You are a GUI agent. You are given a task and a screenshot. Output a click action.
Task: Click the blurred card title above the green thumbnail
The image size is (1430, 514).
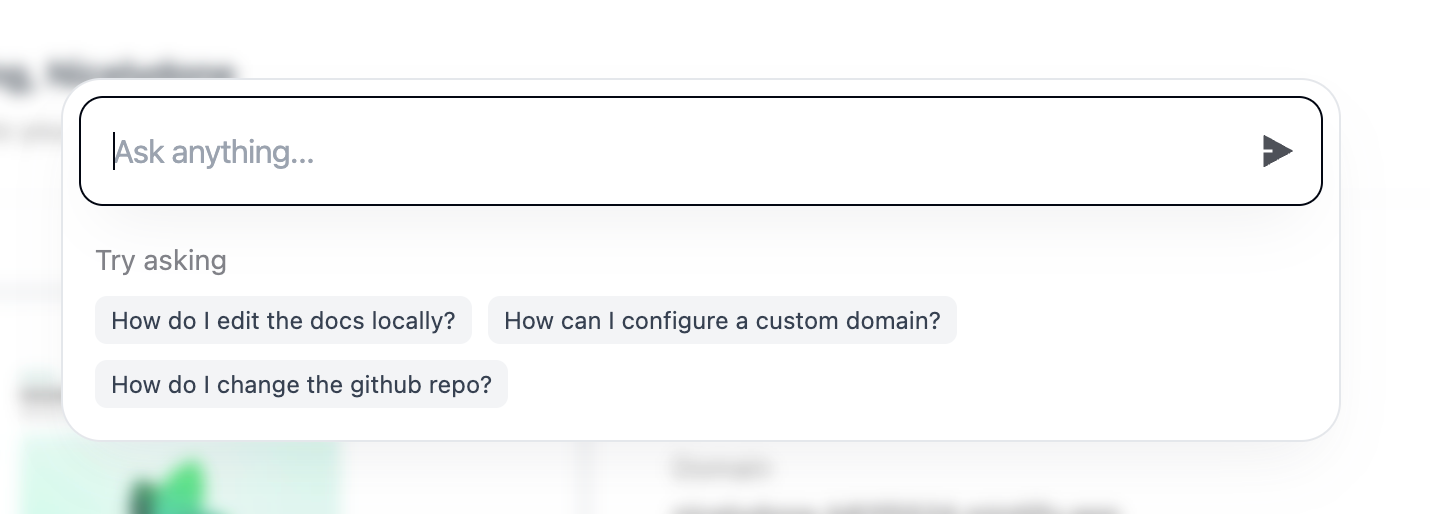(40, 397)
